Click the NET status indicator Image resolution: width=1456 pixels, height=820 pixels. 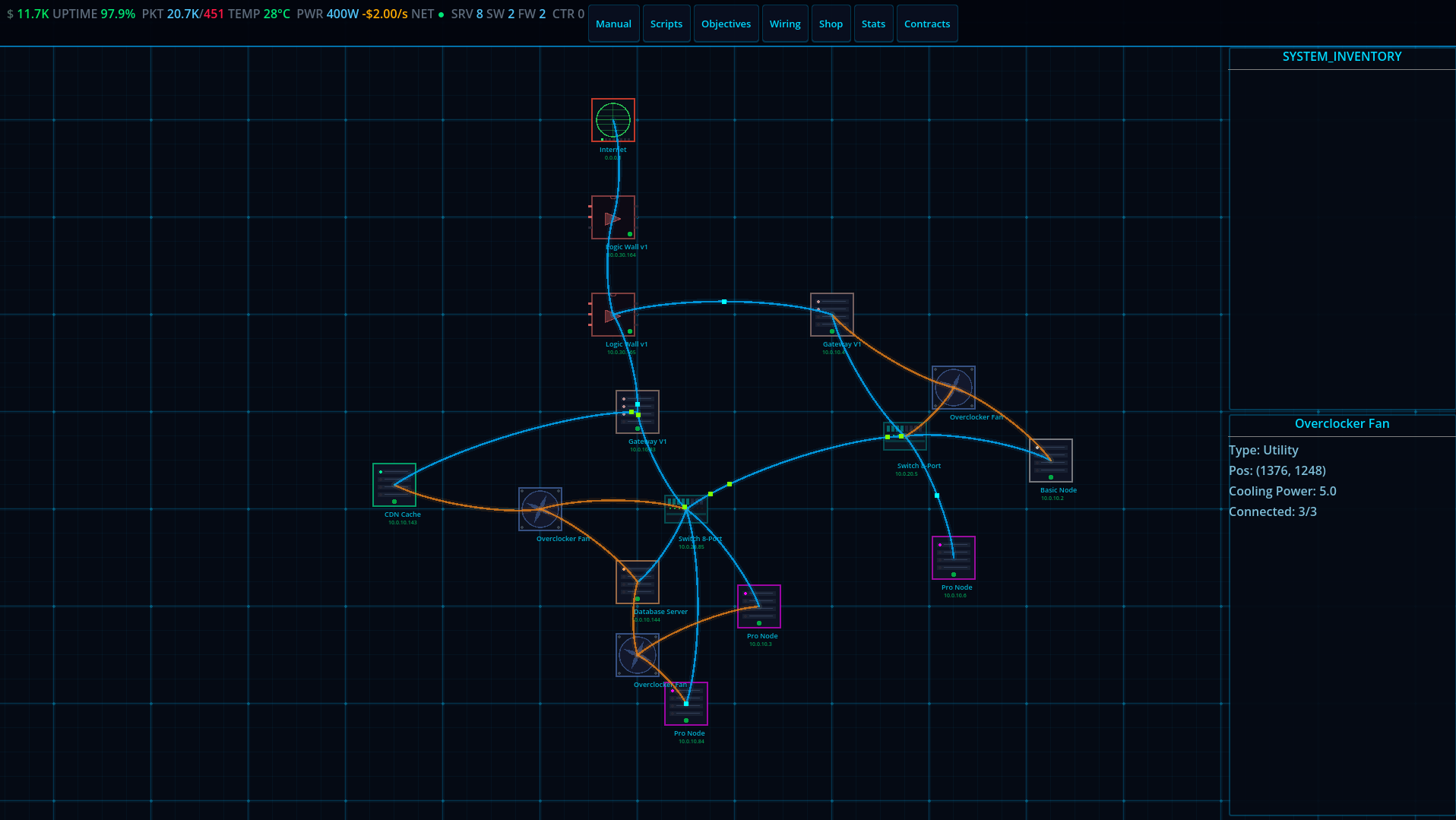[428, 14]
